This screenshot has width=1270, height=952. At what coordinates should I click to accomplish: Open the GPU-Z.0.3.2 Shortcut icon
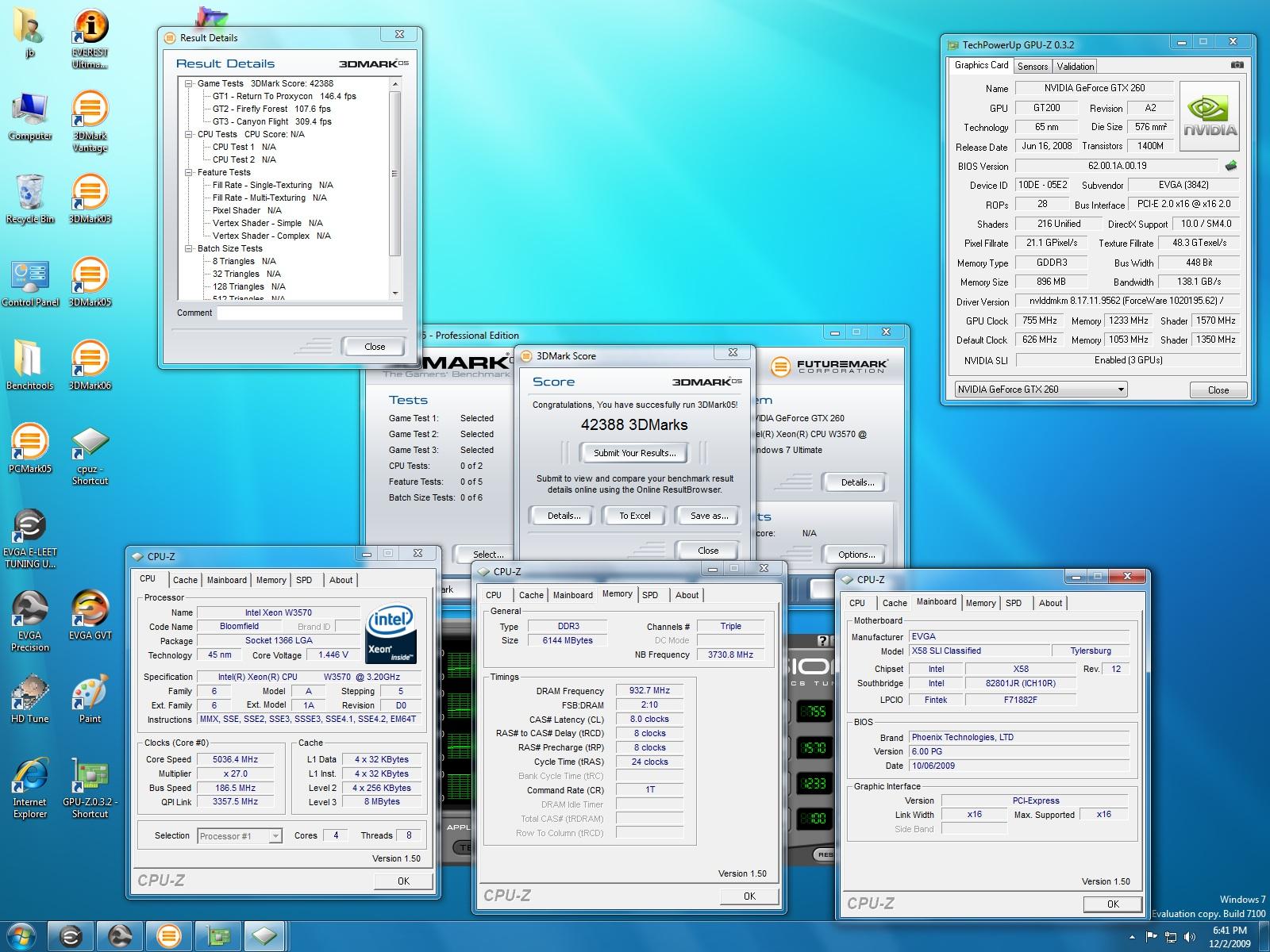coord(90,789)
